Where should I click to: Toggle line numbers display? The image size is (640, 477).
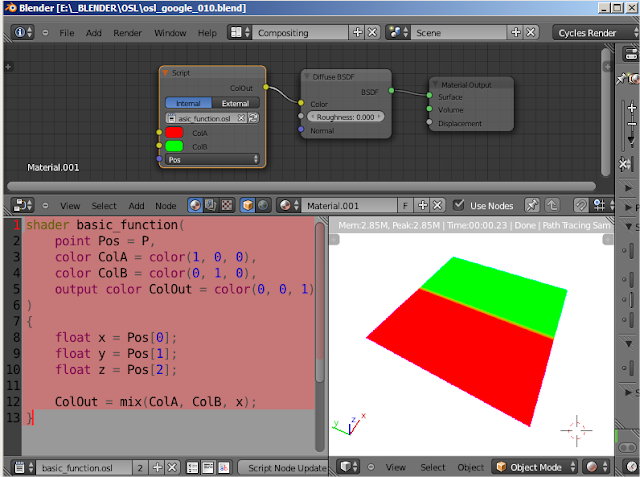click(x=193, y=468)
